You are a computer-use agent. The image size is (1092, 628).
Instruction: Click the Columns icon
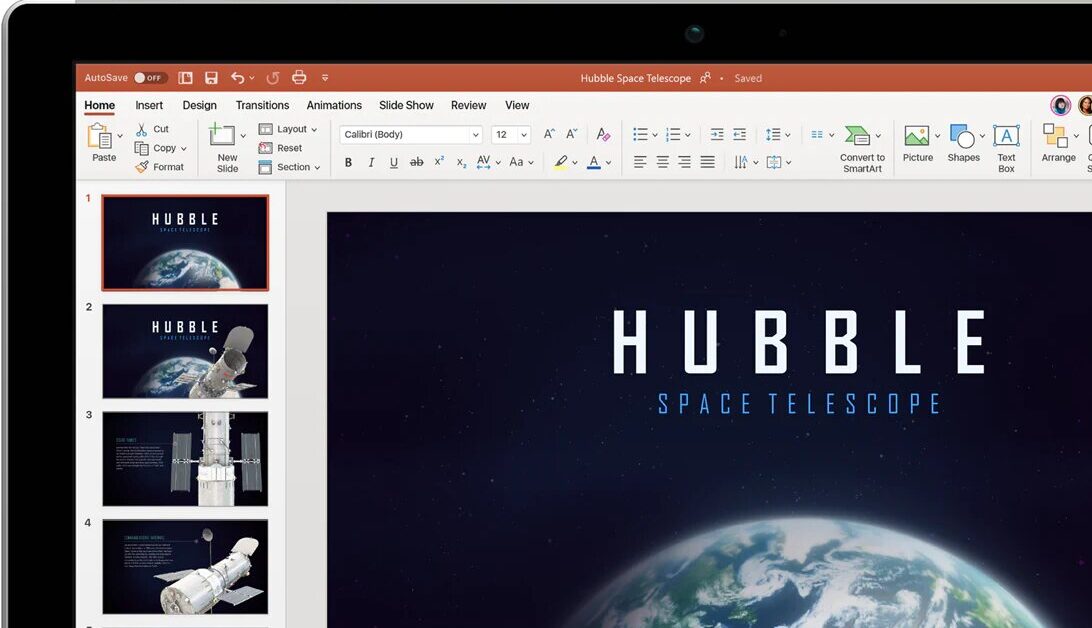point(818,134)
